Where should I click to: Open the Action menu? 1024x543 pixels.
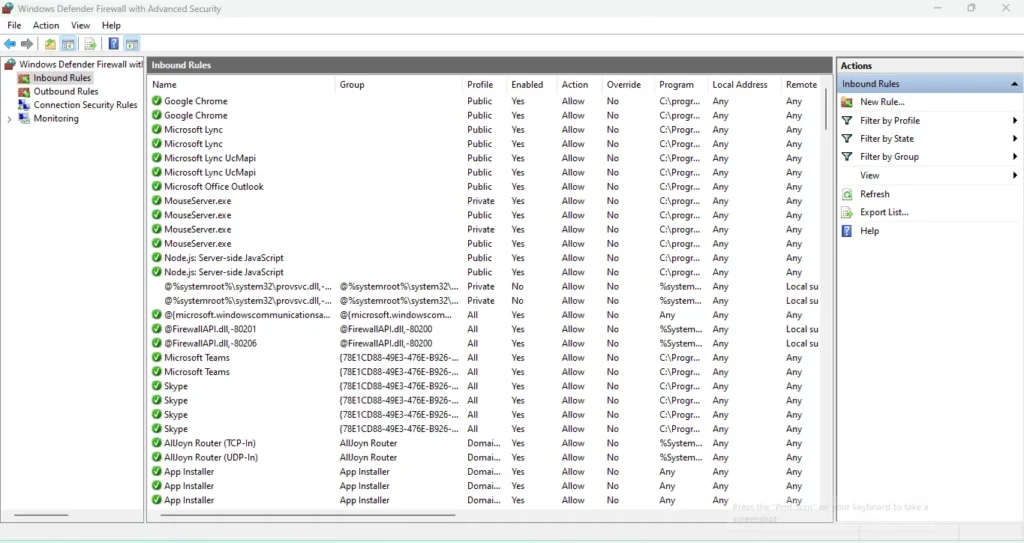pyautogui.click(x=46, y=25)
